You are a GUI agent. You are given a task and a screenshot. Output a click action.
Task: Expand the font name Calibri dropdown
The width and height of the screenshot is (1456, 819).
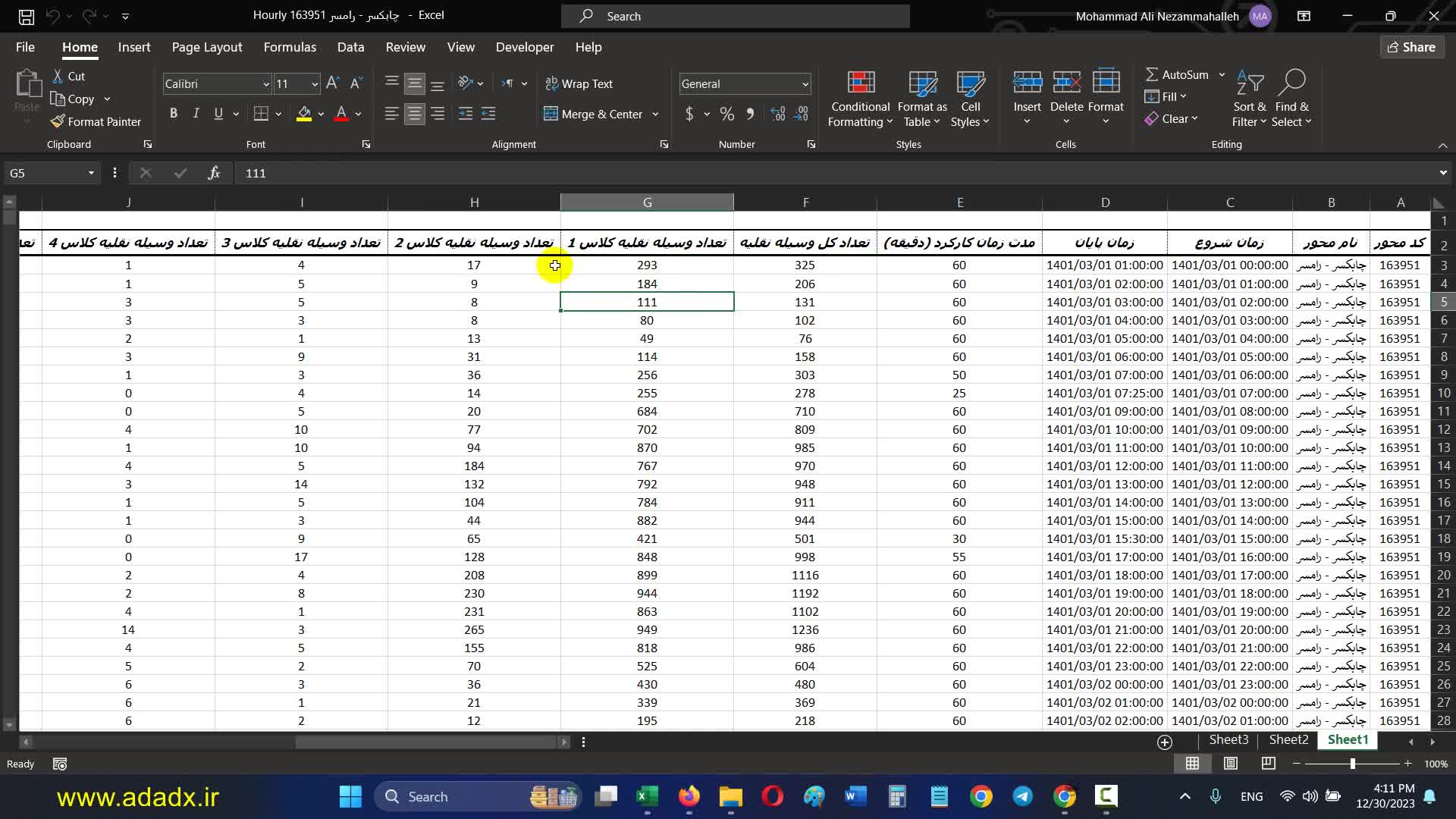pos(265,84)
